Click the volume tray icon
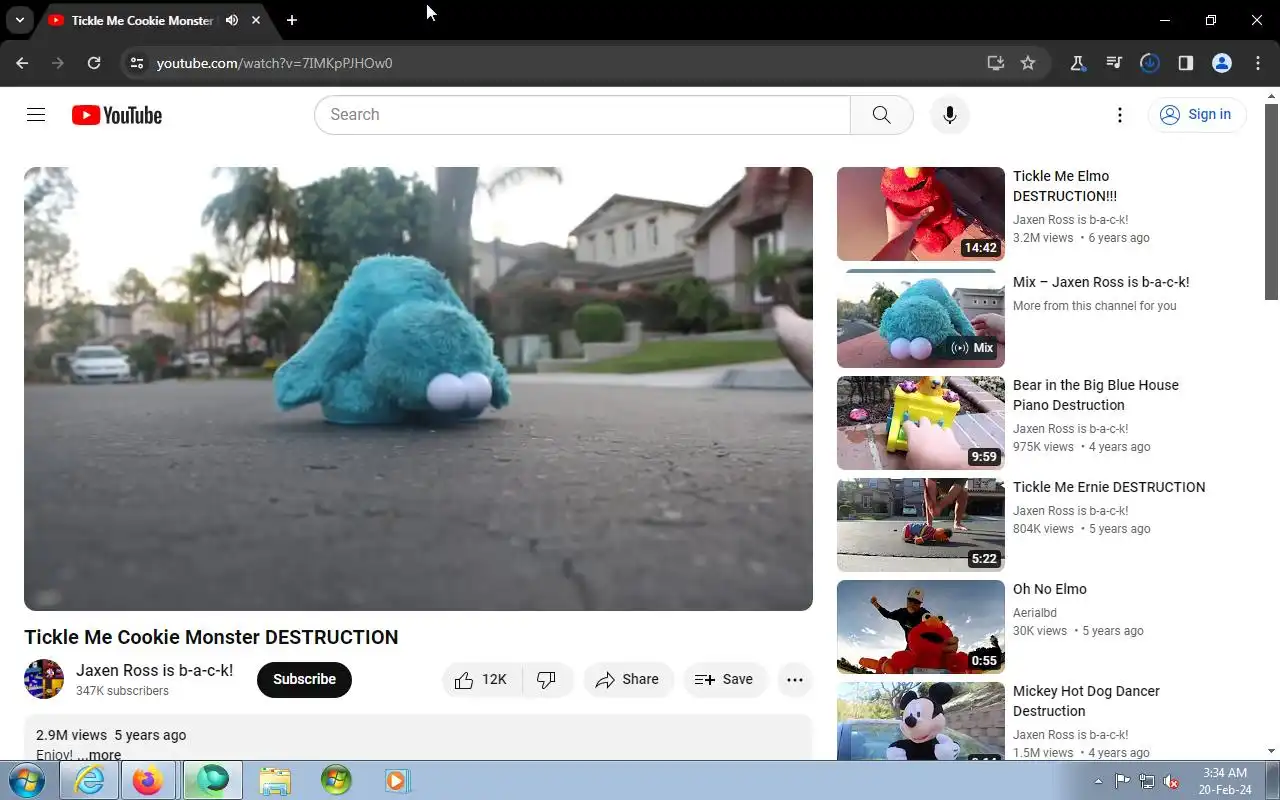 pyautogui.click(x=1171, y=781)
